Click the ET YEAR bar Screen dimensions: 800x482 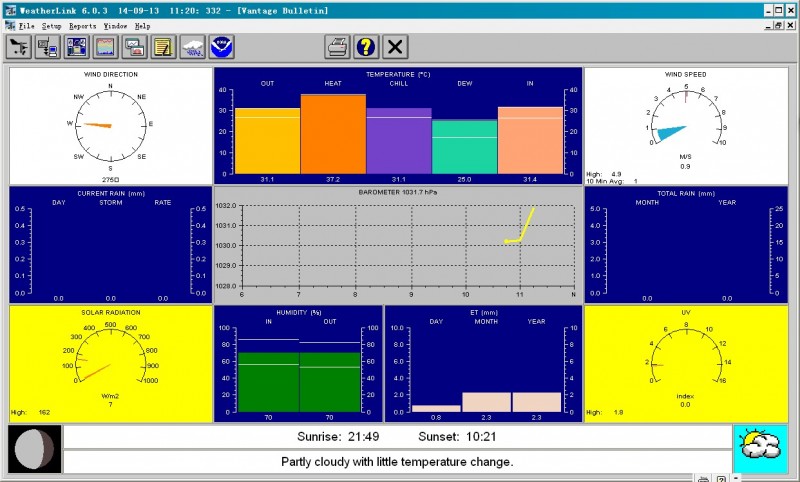point(537,402)
